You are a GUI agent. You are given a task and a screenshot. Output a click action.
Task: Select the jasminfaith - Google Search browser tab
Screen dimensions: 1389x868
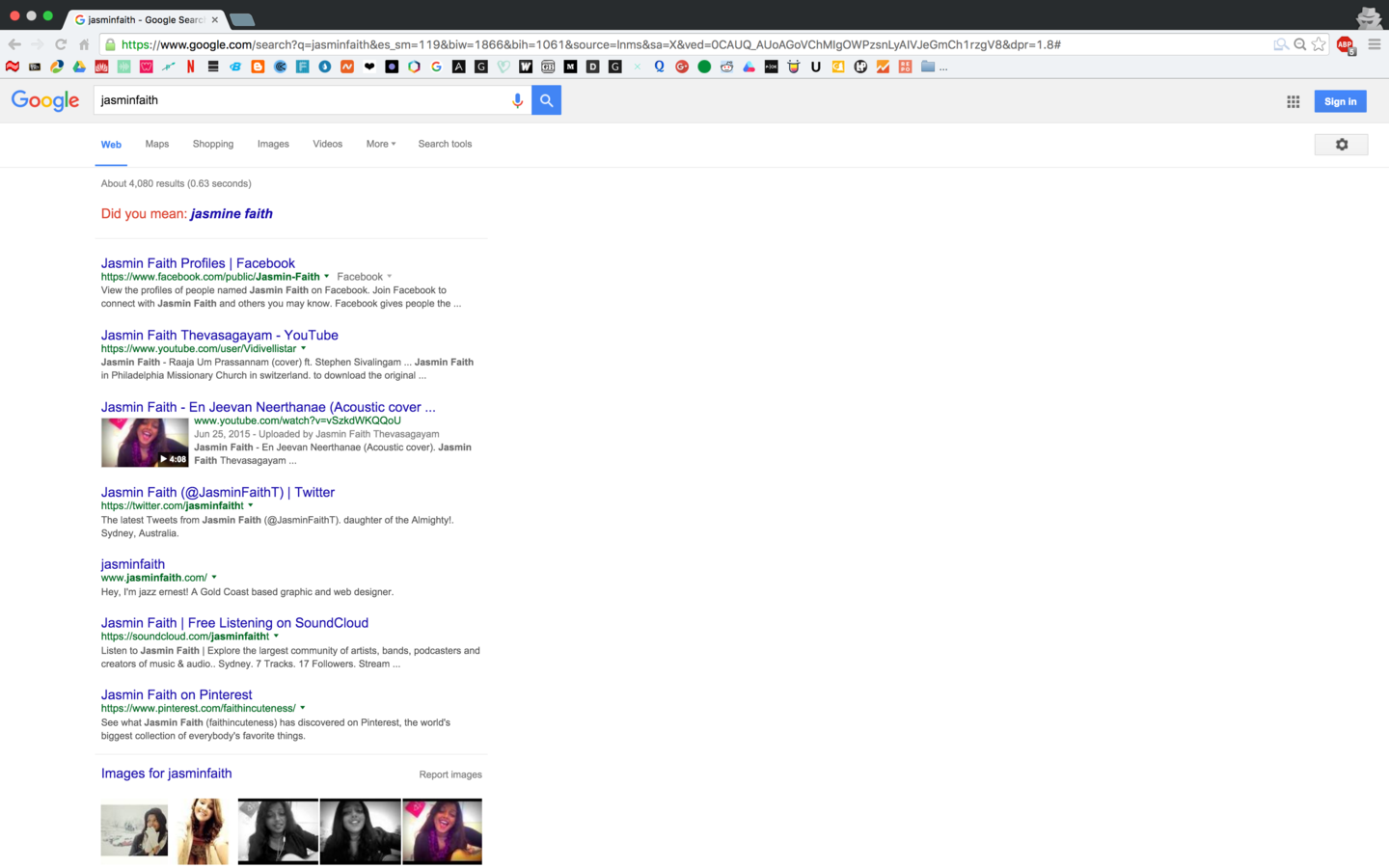tap(145, 19)
